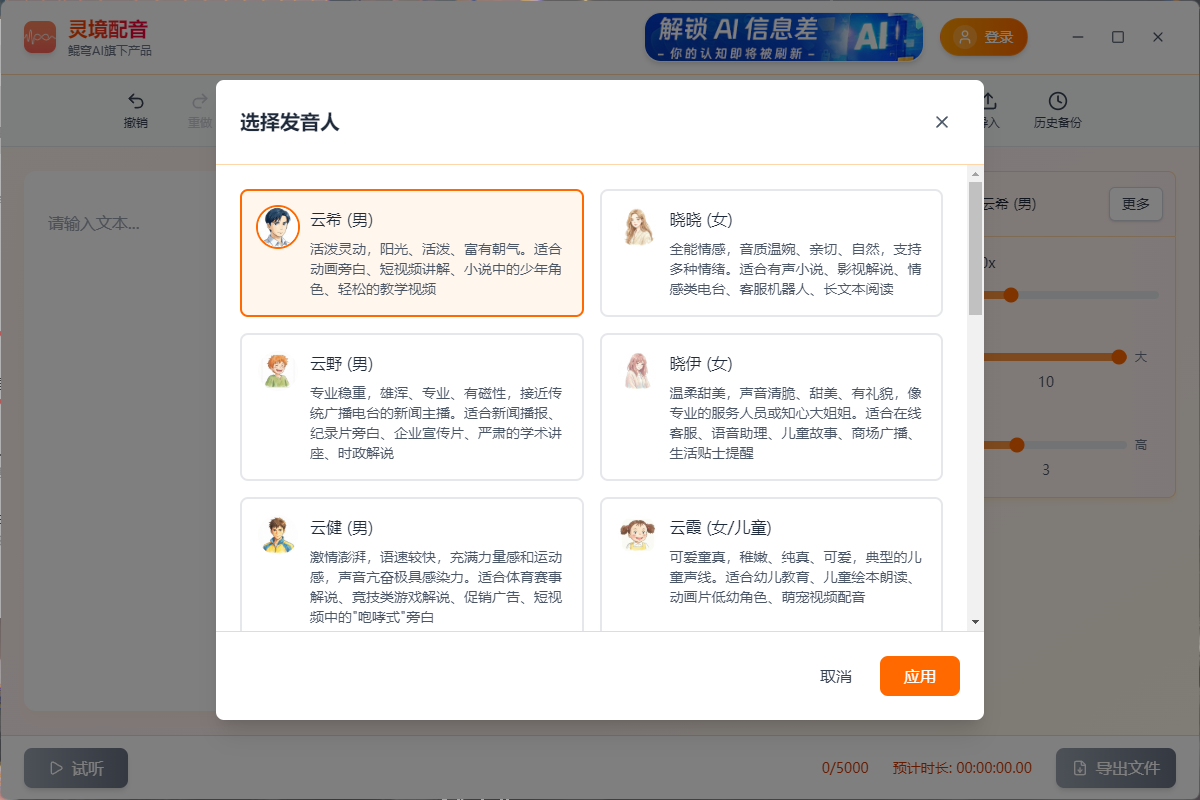Image resolution: width=1200 pixels, height=800 pixels.
Task: Open 更多 for more voice options
Action: coord(1136,203)
